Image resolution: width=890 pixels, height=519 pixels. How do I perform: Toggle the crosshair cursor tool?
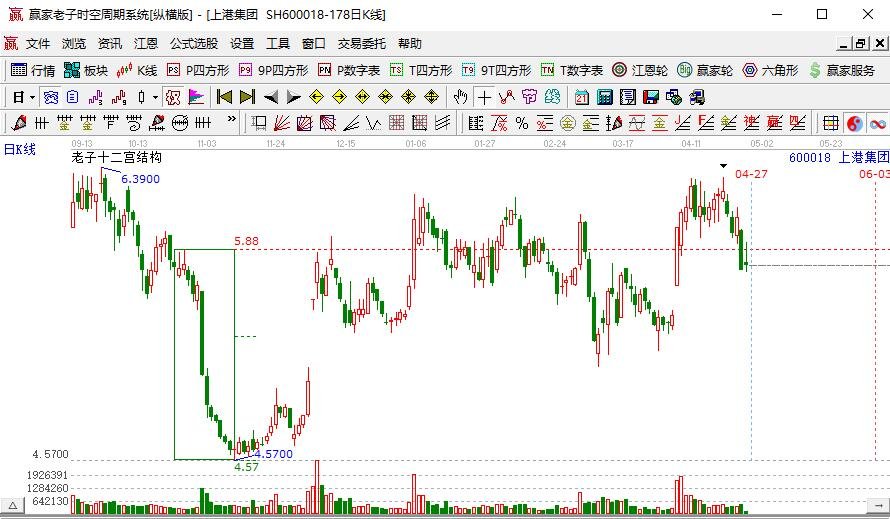[484, 98]
